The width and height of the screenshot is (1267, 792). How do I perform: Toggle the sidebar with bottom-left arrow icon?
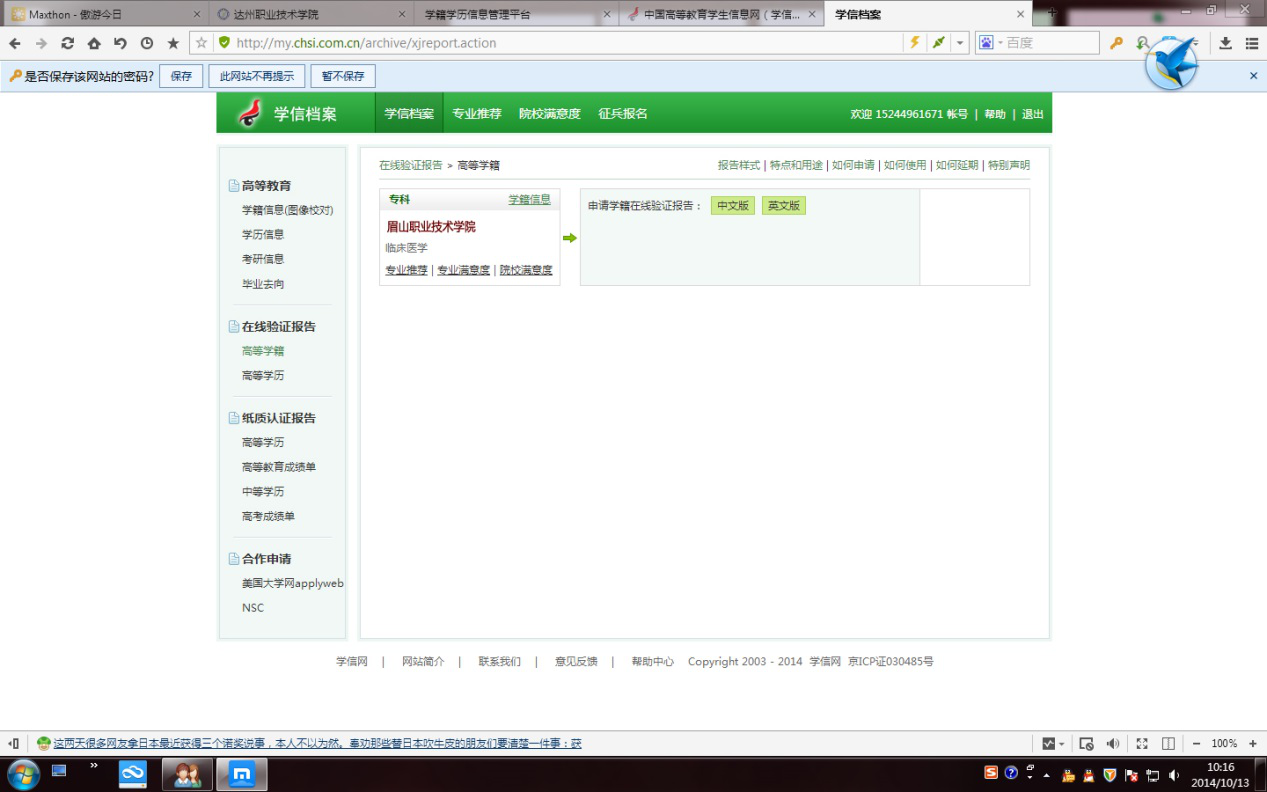(x=14, y=744)
